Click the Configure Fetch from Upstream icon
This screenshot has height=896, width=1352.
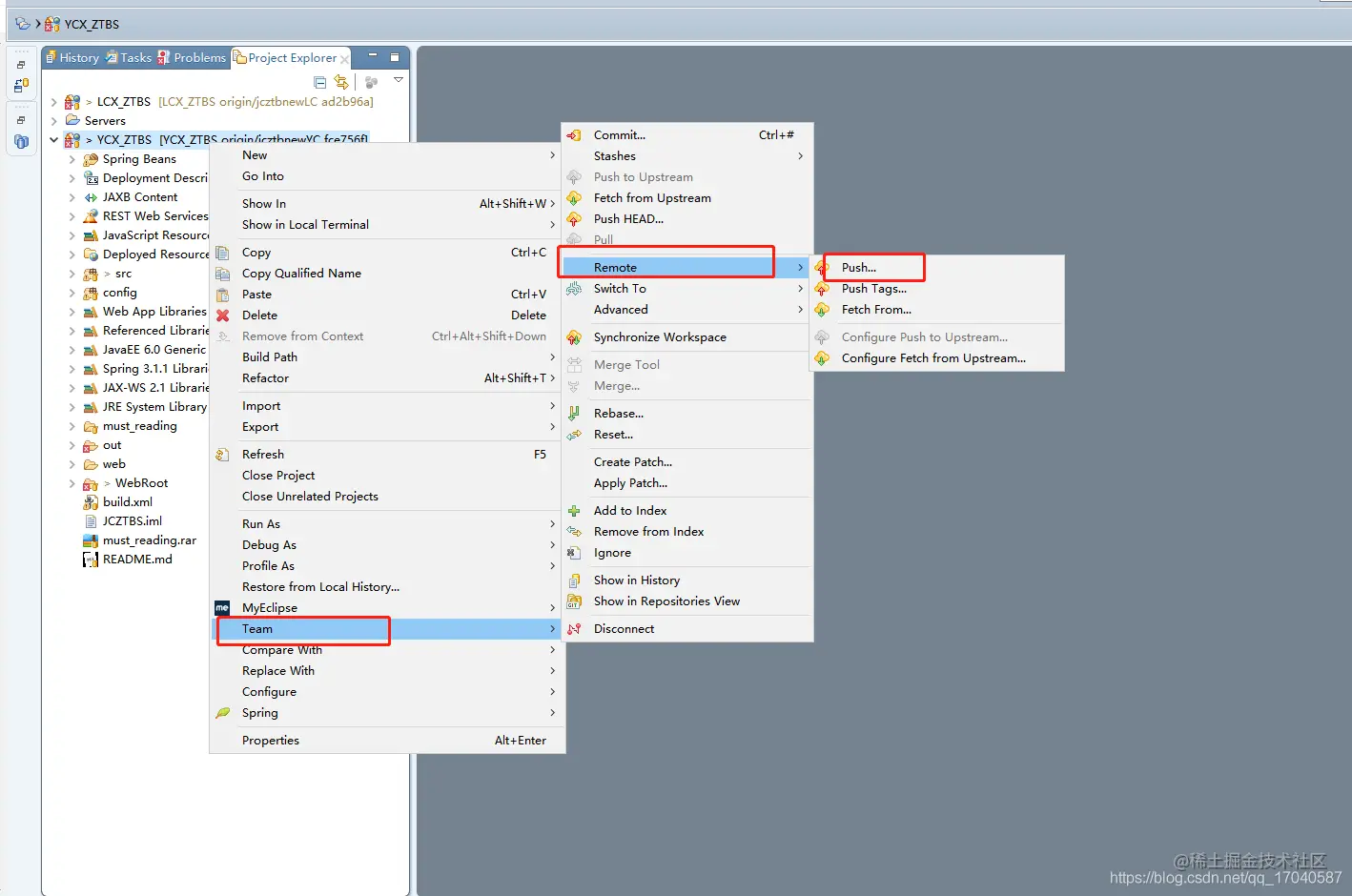click(822, 358)
